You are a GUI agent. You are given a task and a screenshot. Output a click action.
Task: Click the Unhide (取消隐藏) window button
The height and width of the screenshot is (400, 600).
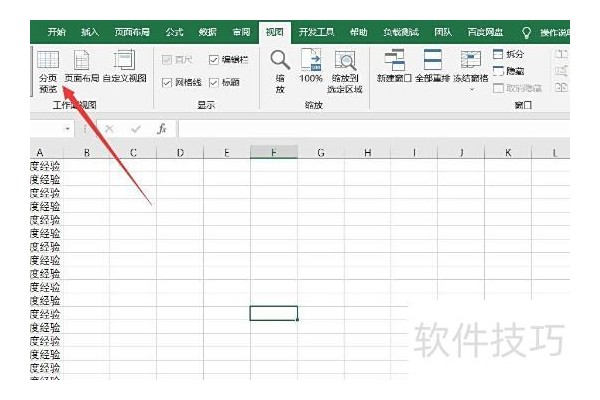(x=517, y=88)
